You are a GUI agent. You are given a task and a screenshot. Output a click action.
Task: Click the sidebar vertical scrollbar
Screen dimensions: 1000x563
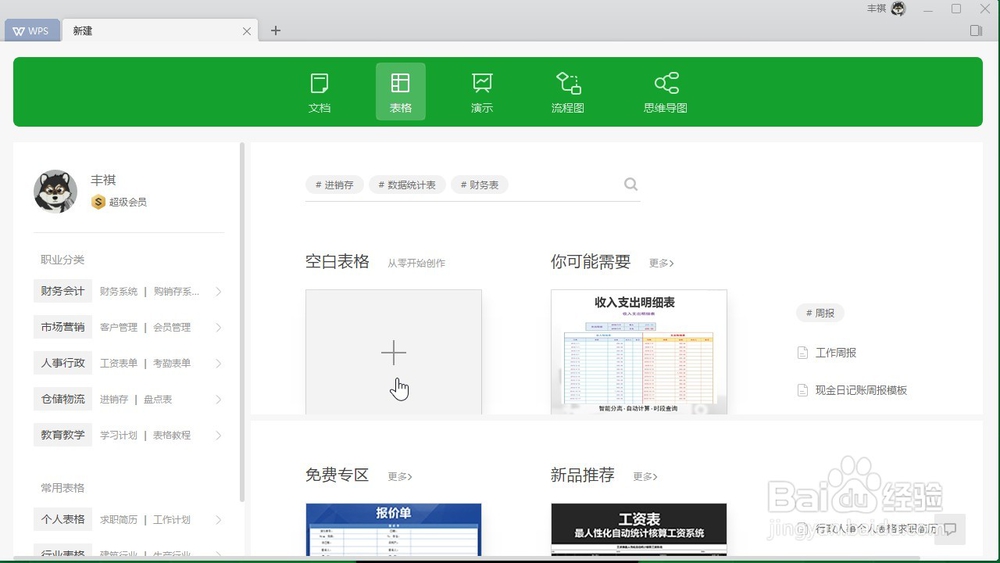242,322
